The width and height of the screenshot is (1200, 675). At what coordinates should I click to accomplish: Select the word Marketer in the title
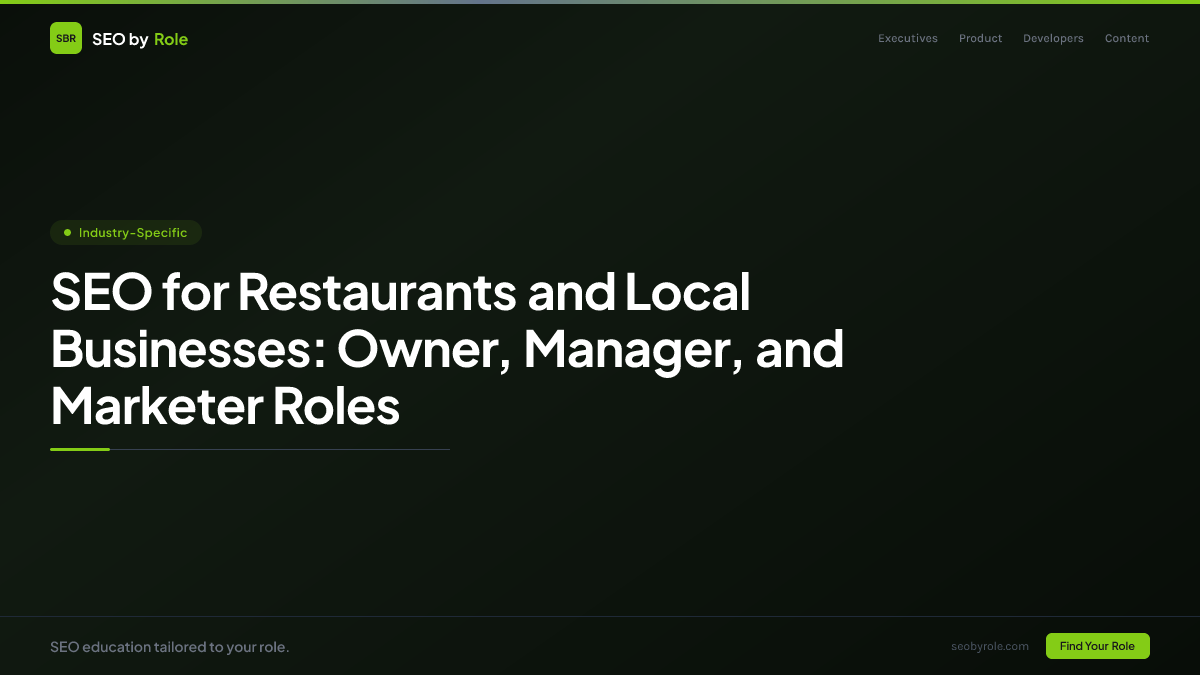pos(160,407)
